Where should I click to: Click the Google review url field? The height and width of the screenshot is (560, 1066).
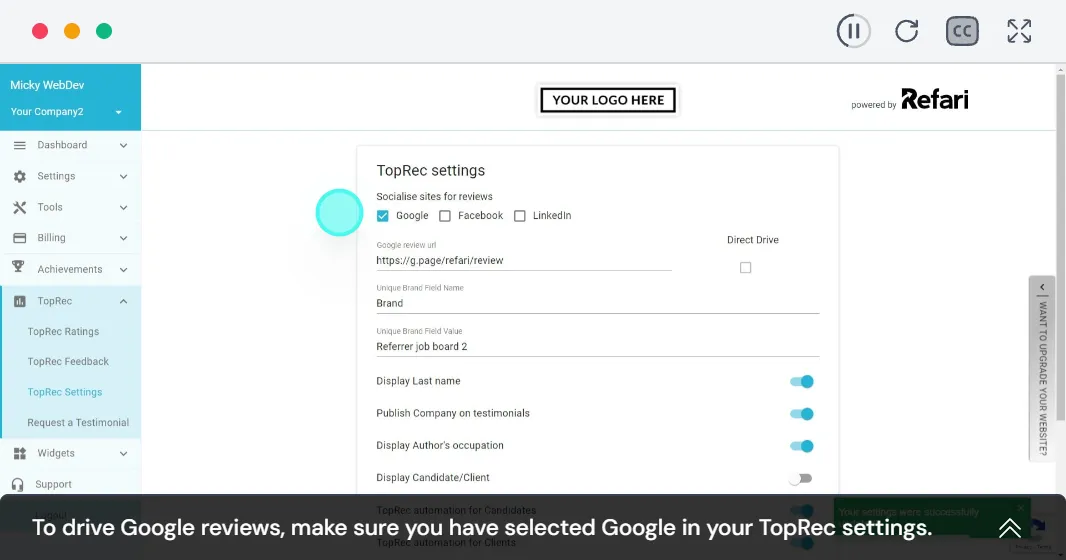pyautogui.click(x=523, y=260)
